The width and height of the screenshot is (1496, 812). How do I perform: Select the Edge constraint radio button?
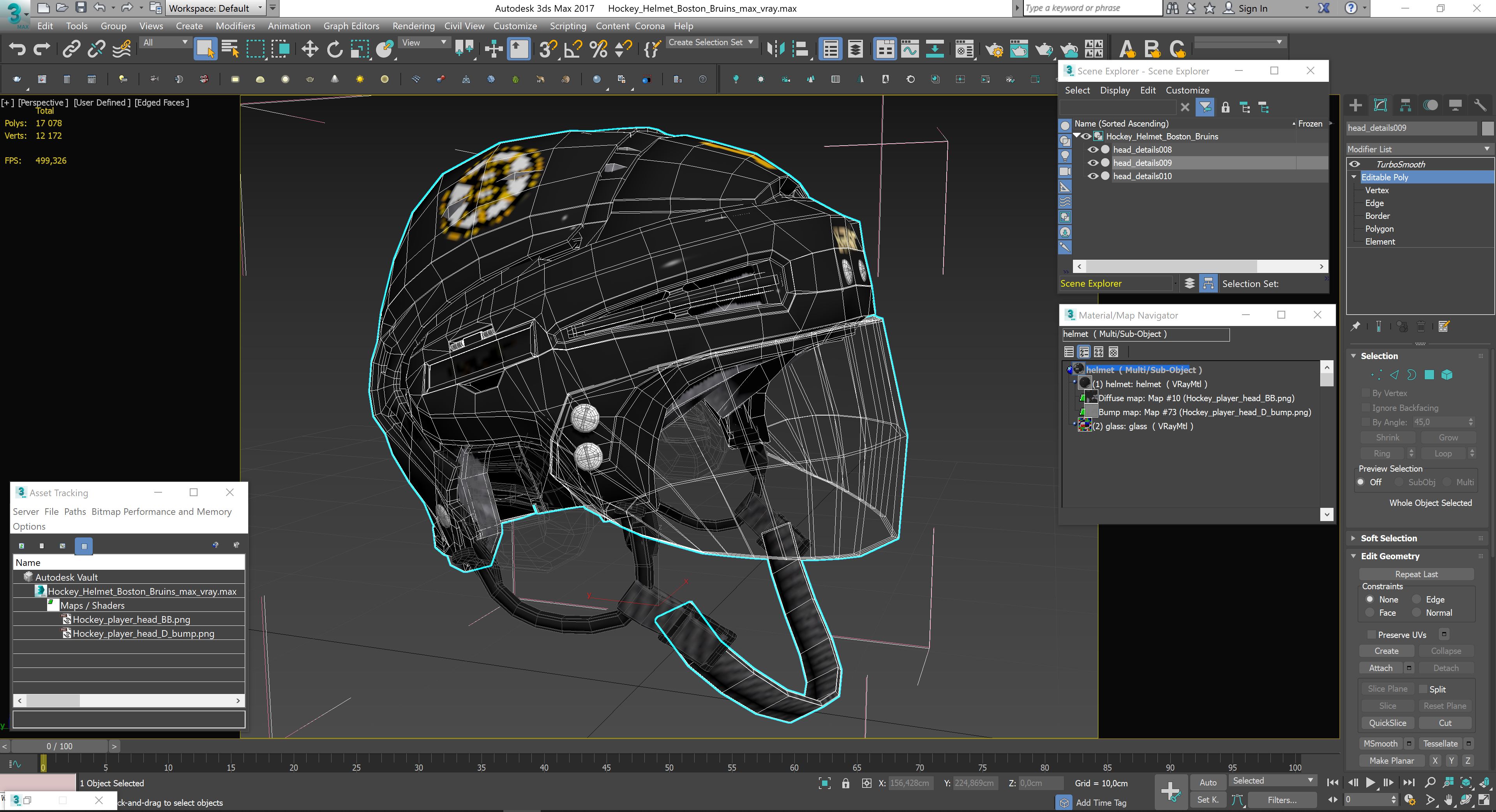1417,599
